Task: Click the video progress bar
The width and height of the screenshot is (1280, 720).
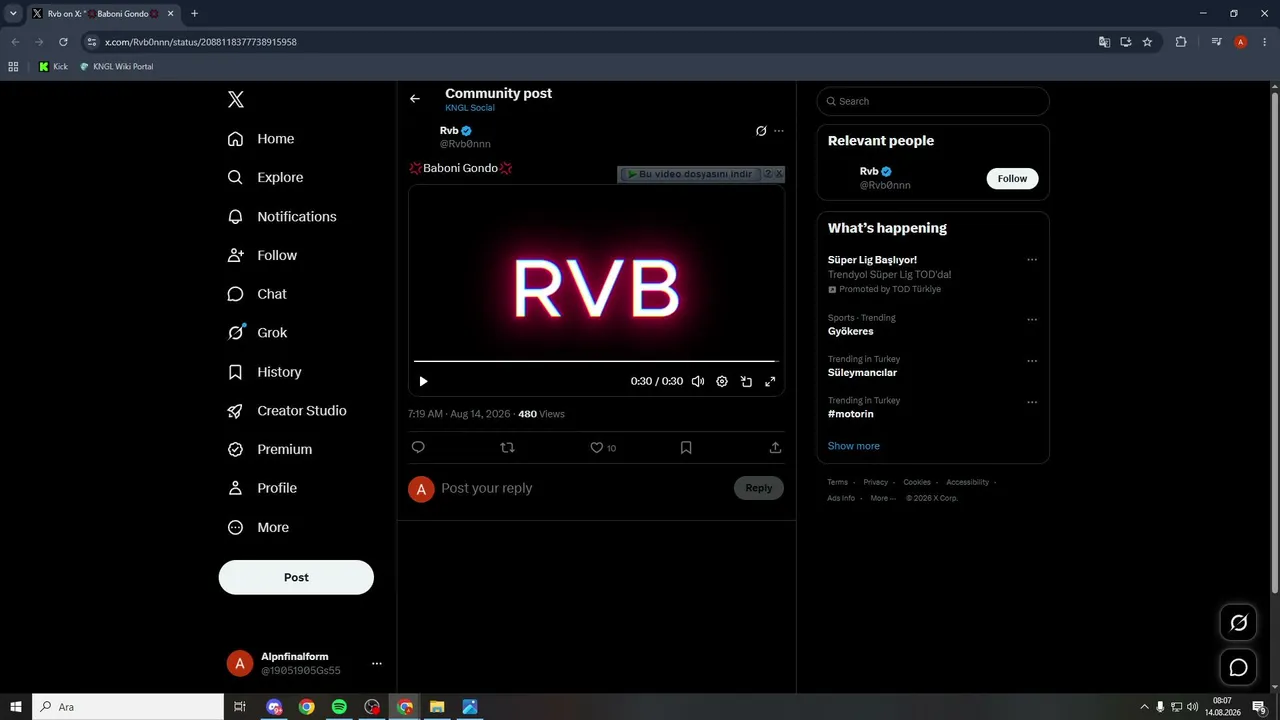Action: (596, 361)
